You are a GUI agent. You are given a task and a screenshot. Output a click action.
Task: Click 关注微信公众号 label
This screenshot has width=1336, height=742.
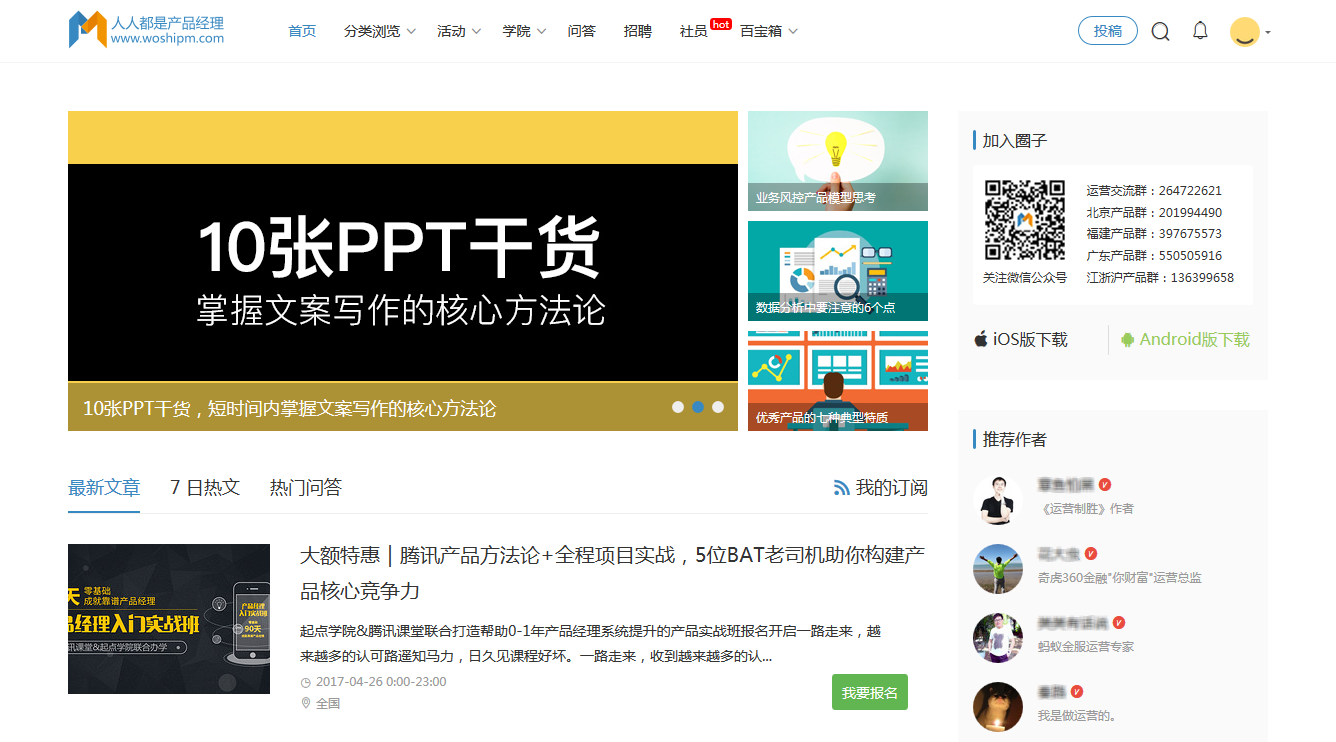point(1025,278)
